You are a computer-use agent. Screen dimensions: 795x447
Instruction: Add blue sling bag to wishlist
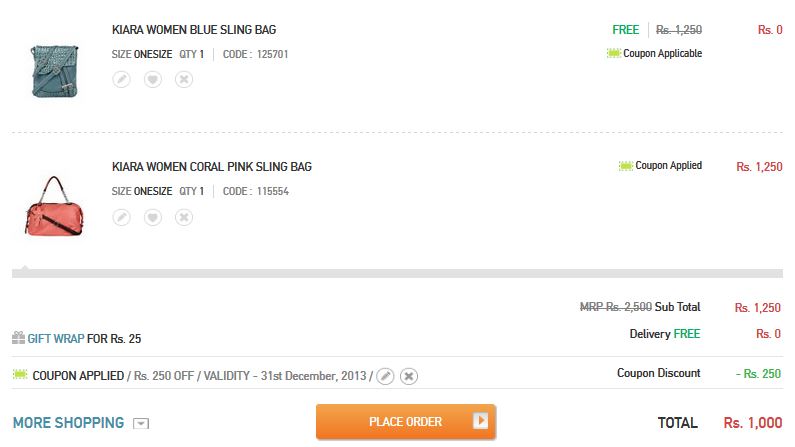point(153,80)
